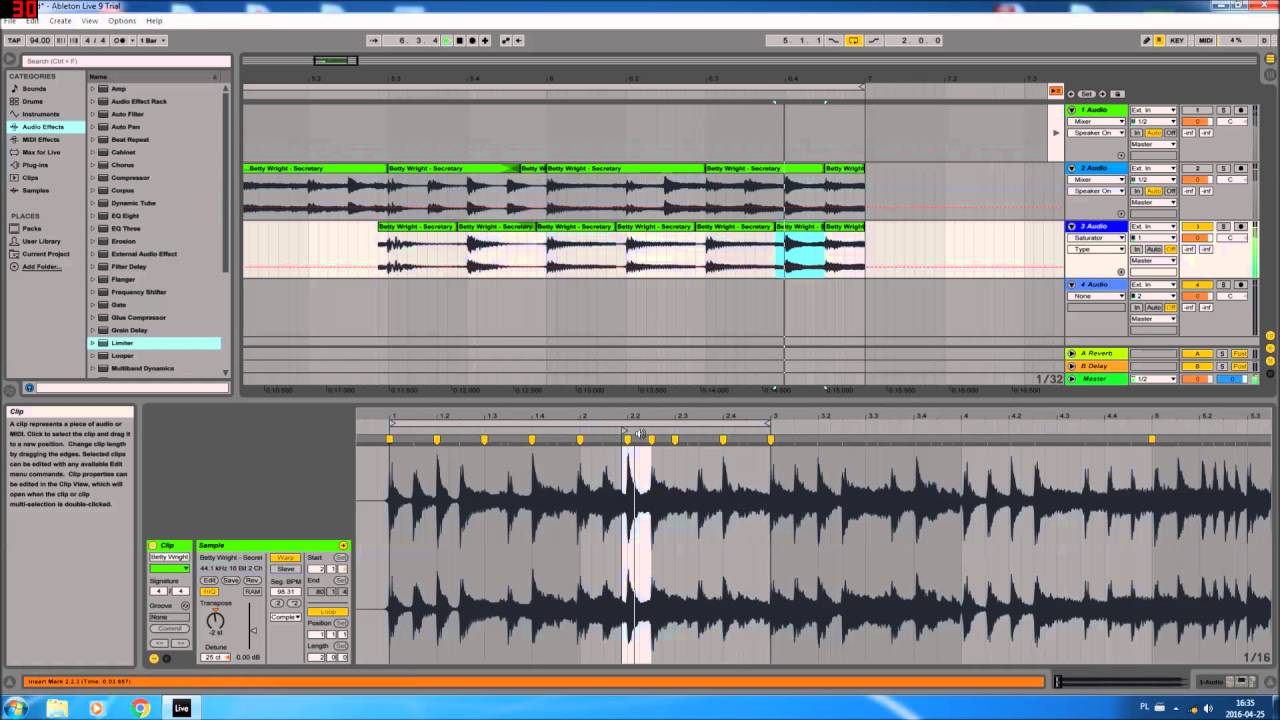This screenshot has width=1280, height=720.
Task: Open the Create menu
Action: [60, 21]
